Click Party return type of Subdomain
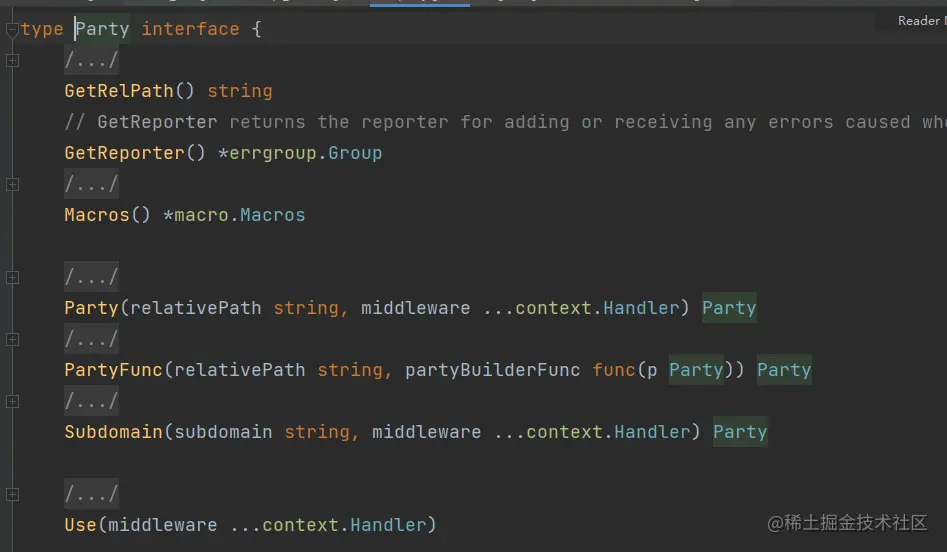The image size is (947, 552). pyautogui.click(x=740, y=432)
